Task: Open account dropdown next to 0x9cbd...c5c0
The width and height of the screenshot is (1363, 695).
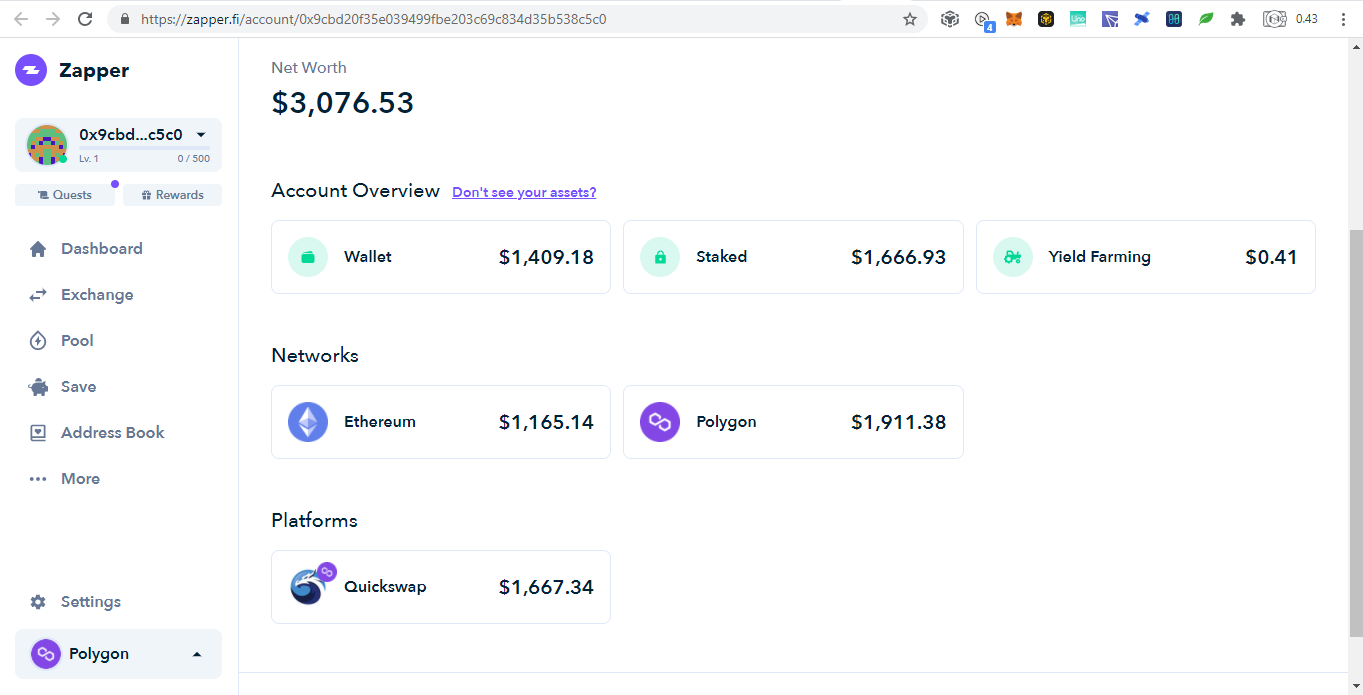Action: [201, 135]
